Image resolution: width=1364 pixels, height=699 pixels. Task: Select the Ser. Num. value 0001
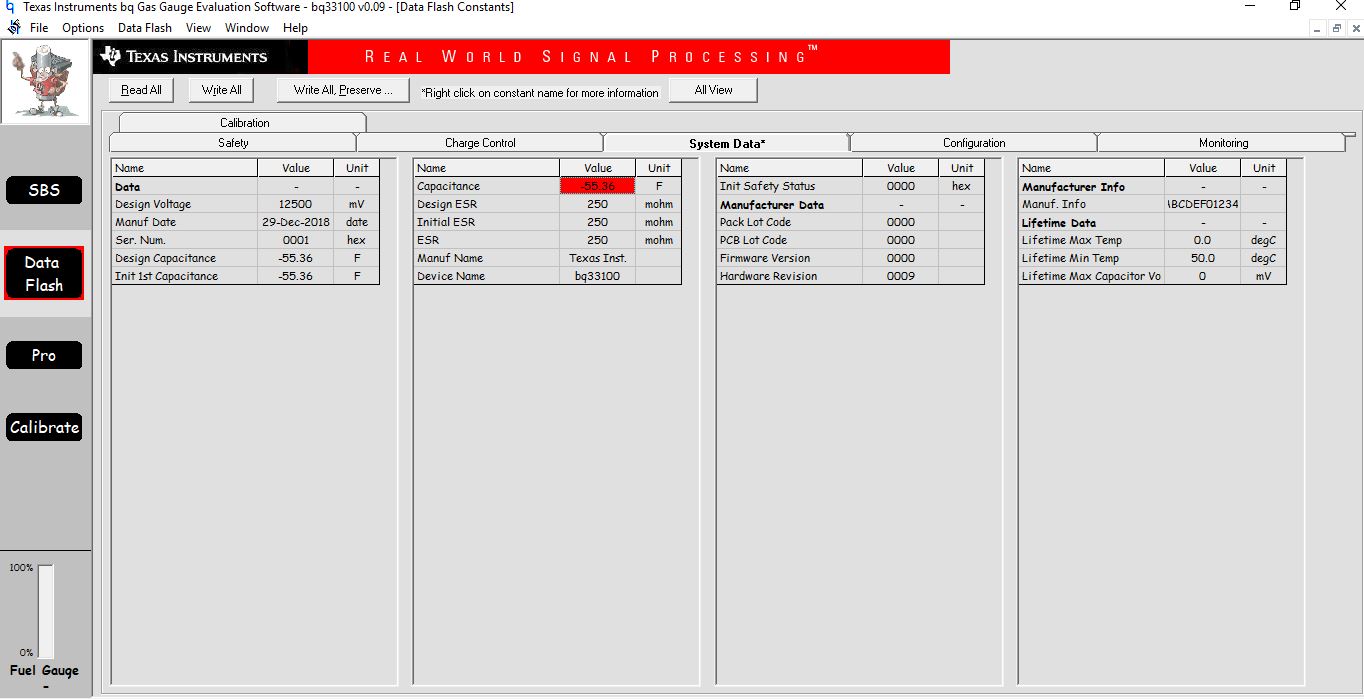pos(295,240)
